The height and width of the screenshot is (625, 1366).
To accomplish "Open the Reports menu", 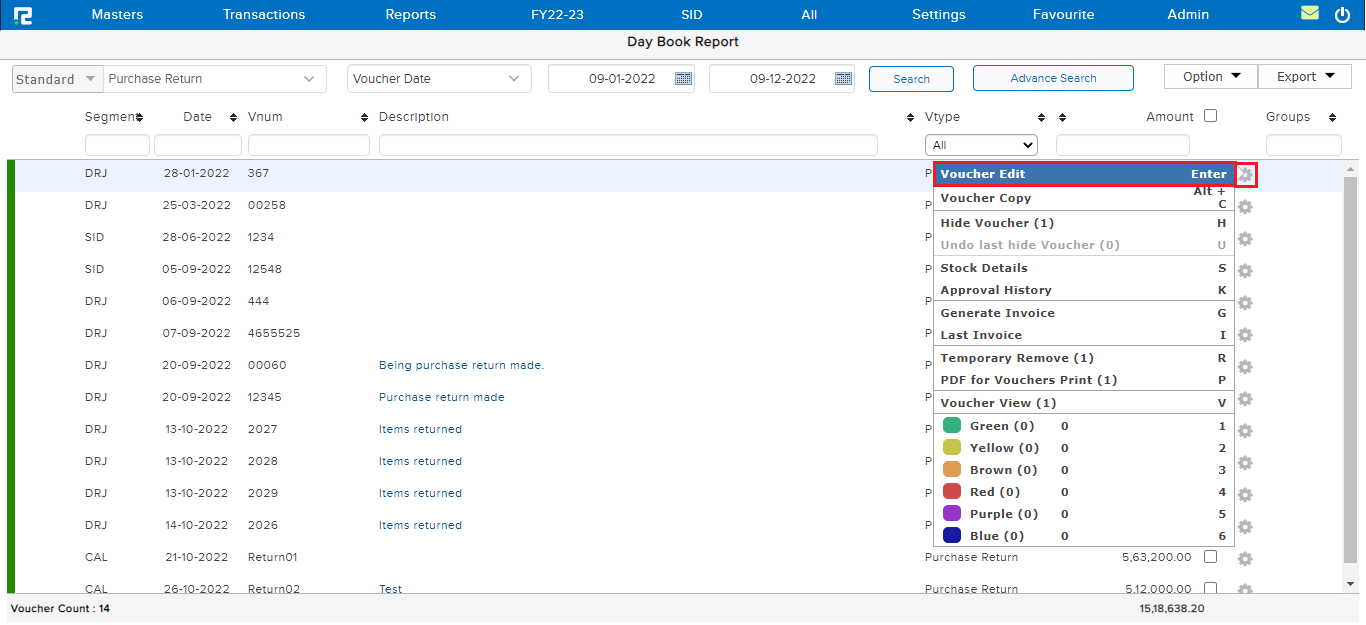I will click(410, 15).
